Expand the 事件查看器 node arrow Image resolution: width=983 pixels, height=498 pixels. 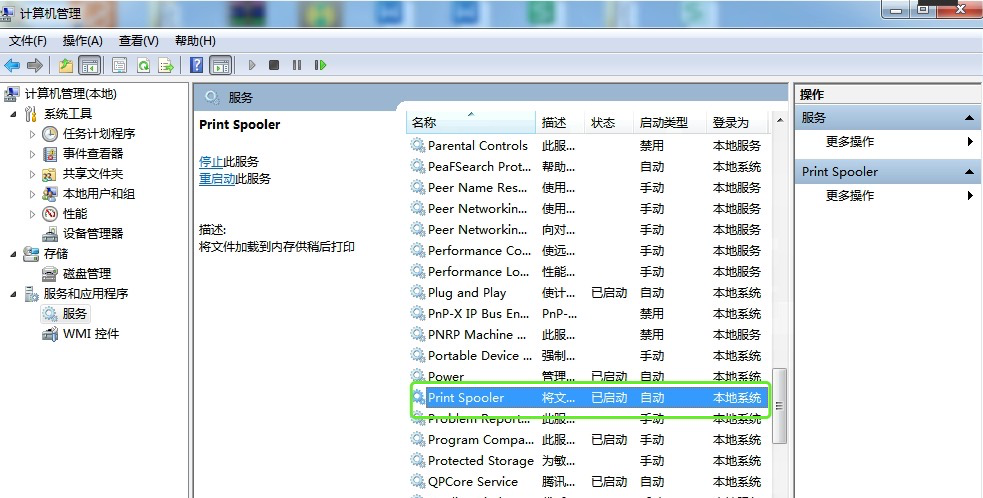pos(33,154)
